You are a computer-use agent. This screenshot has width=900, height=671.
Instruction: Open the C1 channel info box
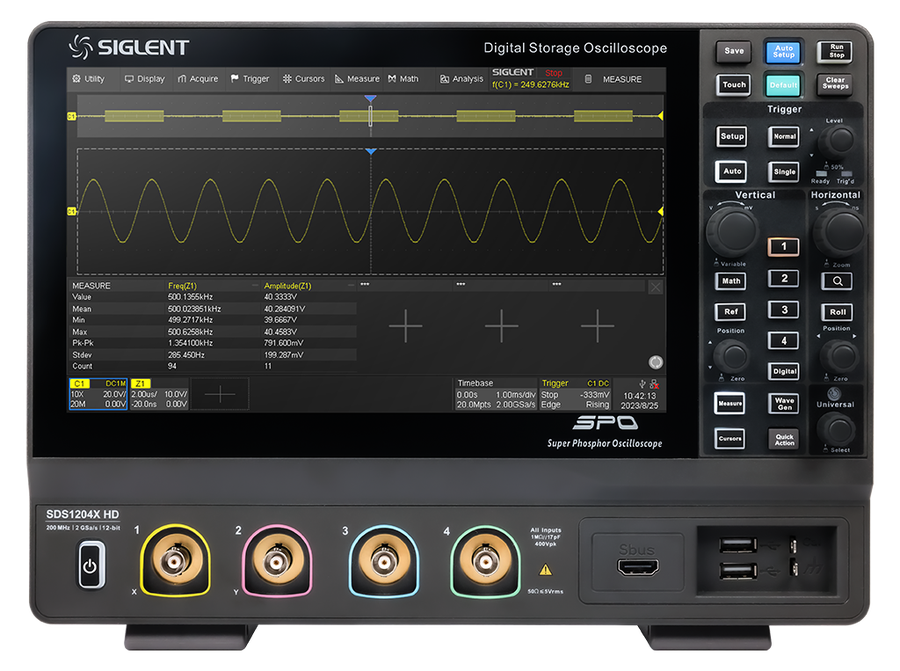tap(98, 394)
